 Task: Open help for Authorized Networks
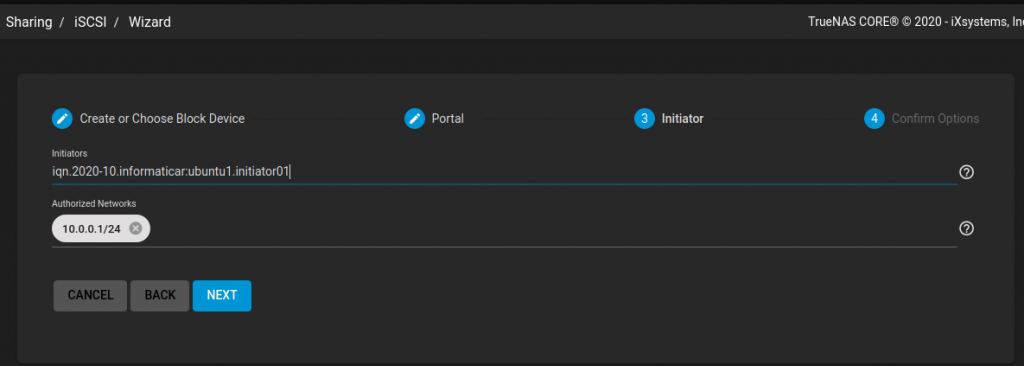coord(967,228)
